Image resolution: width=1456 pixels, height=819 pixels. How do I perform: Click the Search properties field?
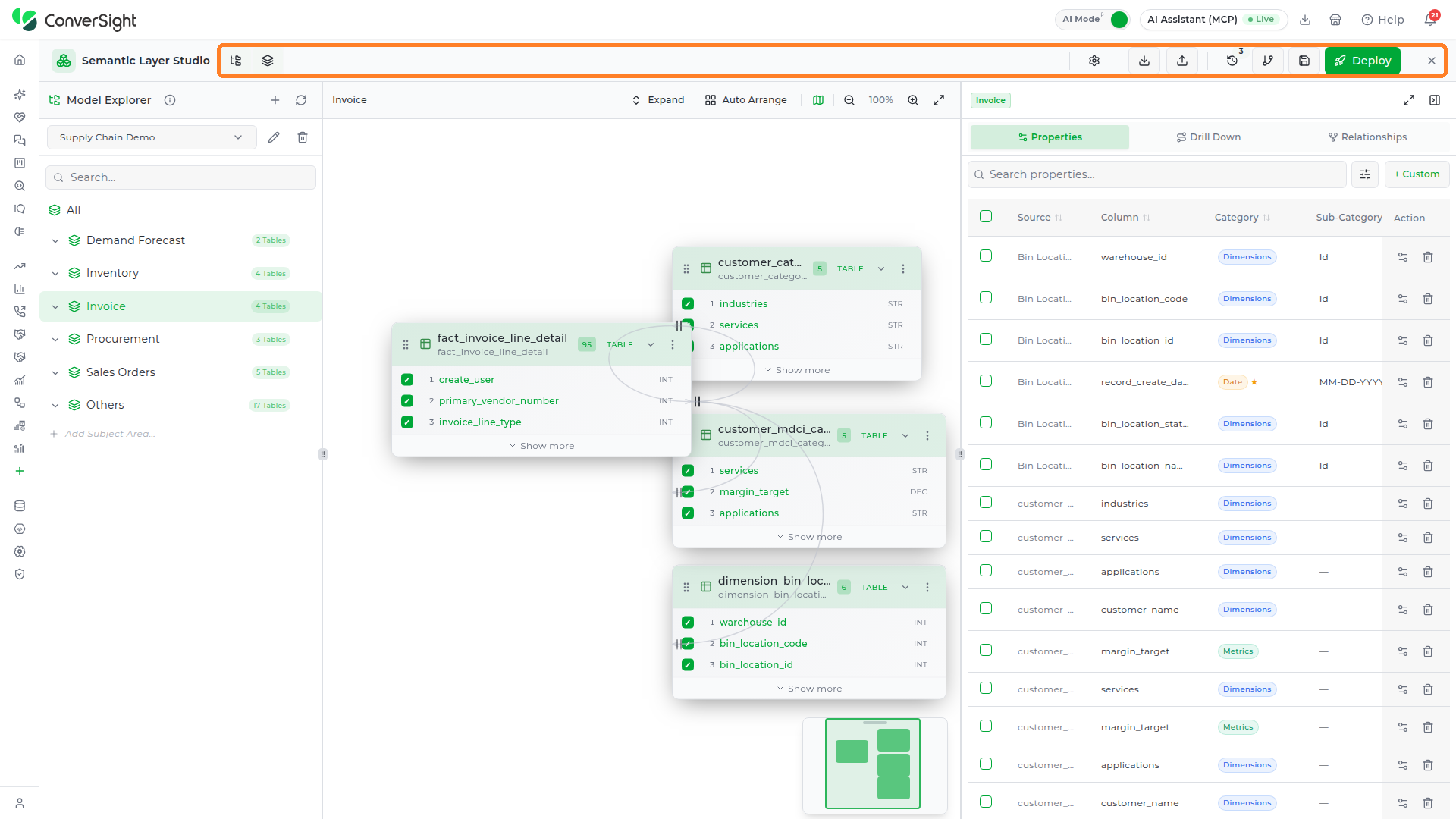[1157, 174]
